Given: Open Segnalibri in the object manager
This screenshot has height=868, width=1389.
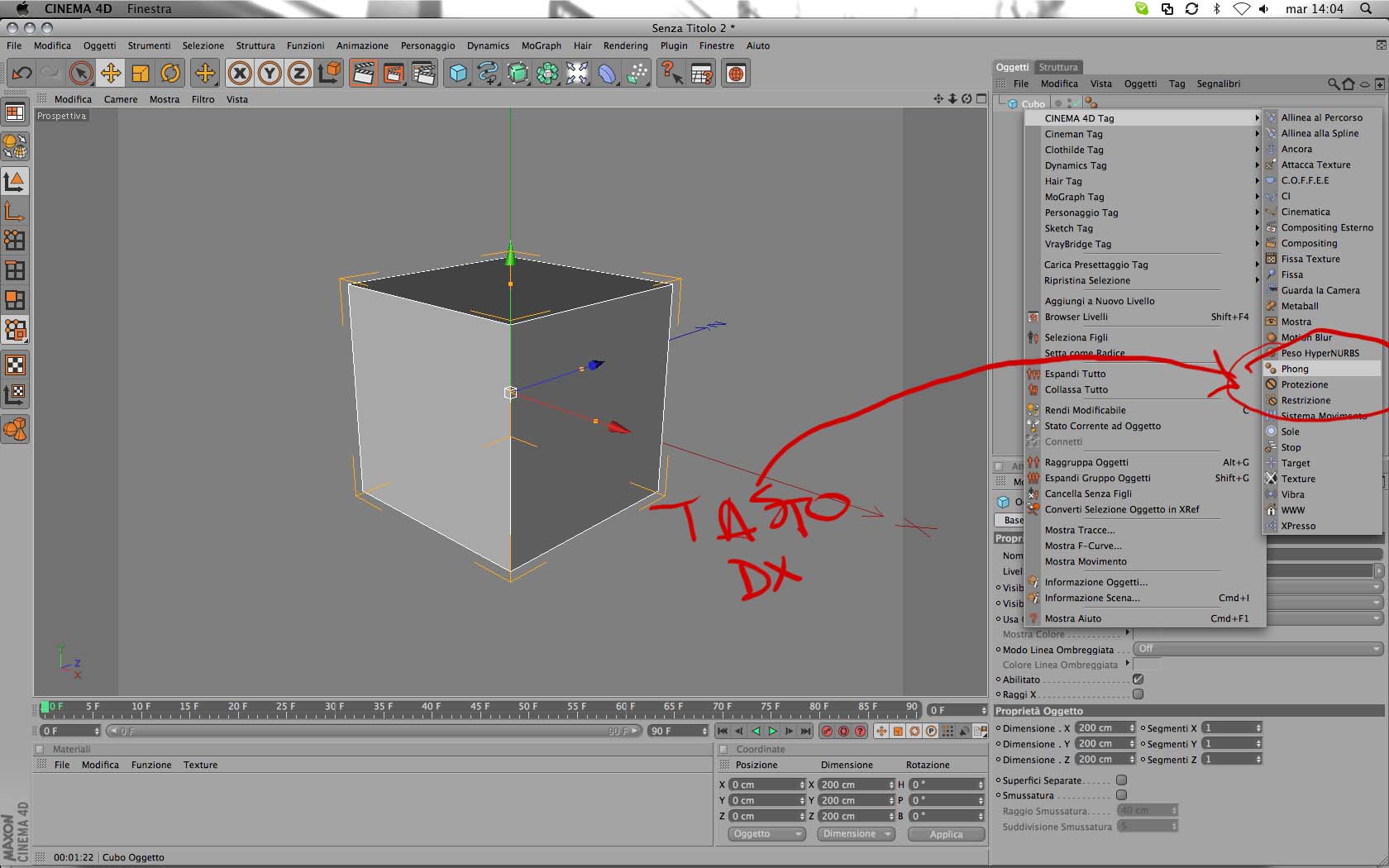Looking at the screenshot, I should [1218, 83].
